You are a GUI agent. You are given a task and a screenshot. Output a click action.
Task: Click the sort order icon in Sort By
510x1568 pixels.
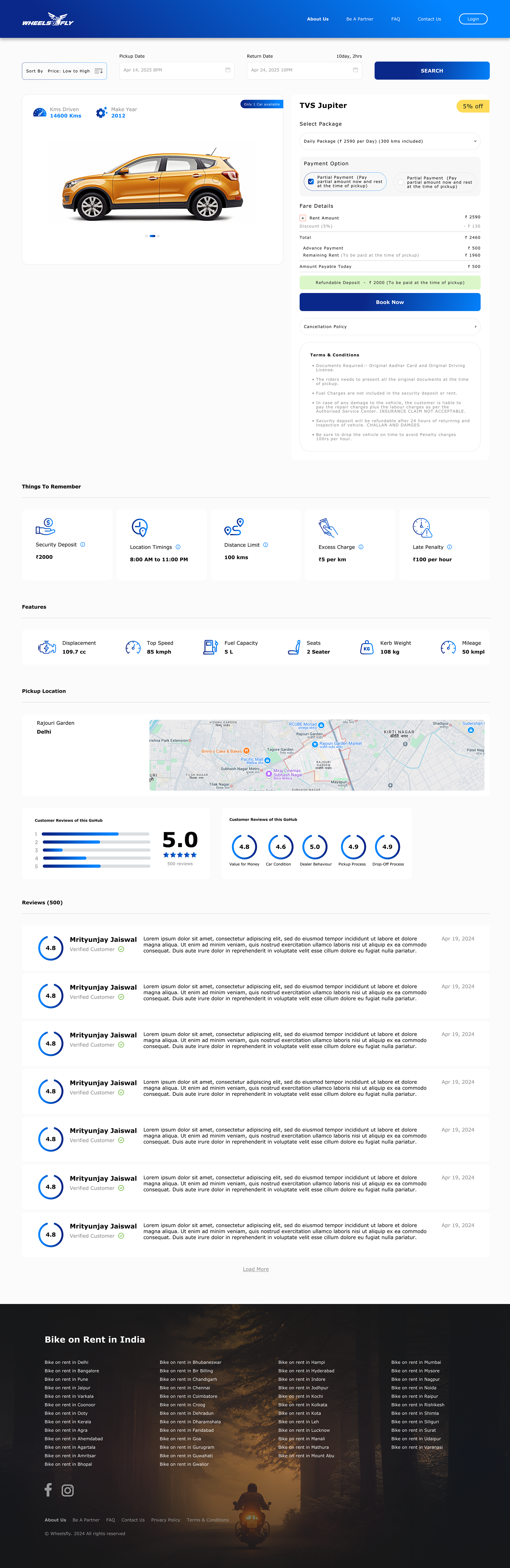click(99, 71)
